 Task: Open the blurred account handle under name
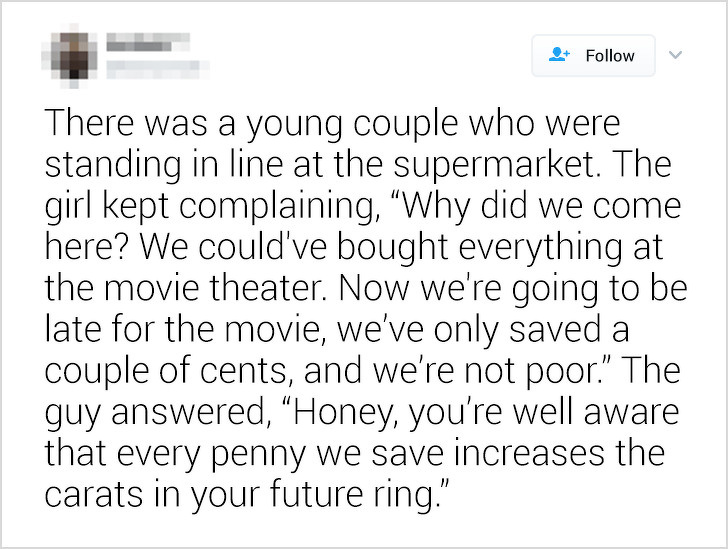tap(157, 70)
